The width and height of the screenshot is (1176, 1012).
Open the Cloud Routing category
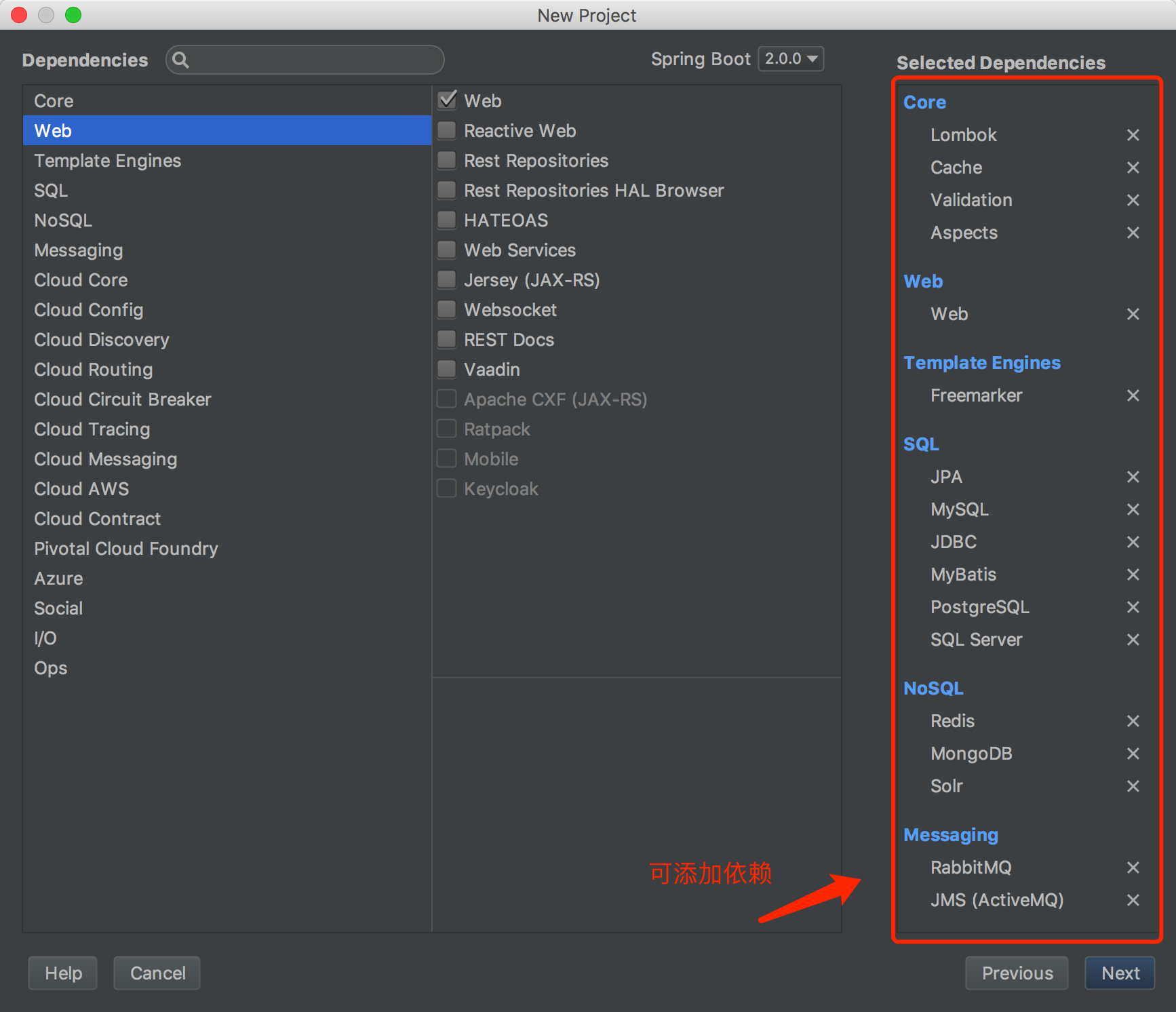[227, 370]
